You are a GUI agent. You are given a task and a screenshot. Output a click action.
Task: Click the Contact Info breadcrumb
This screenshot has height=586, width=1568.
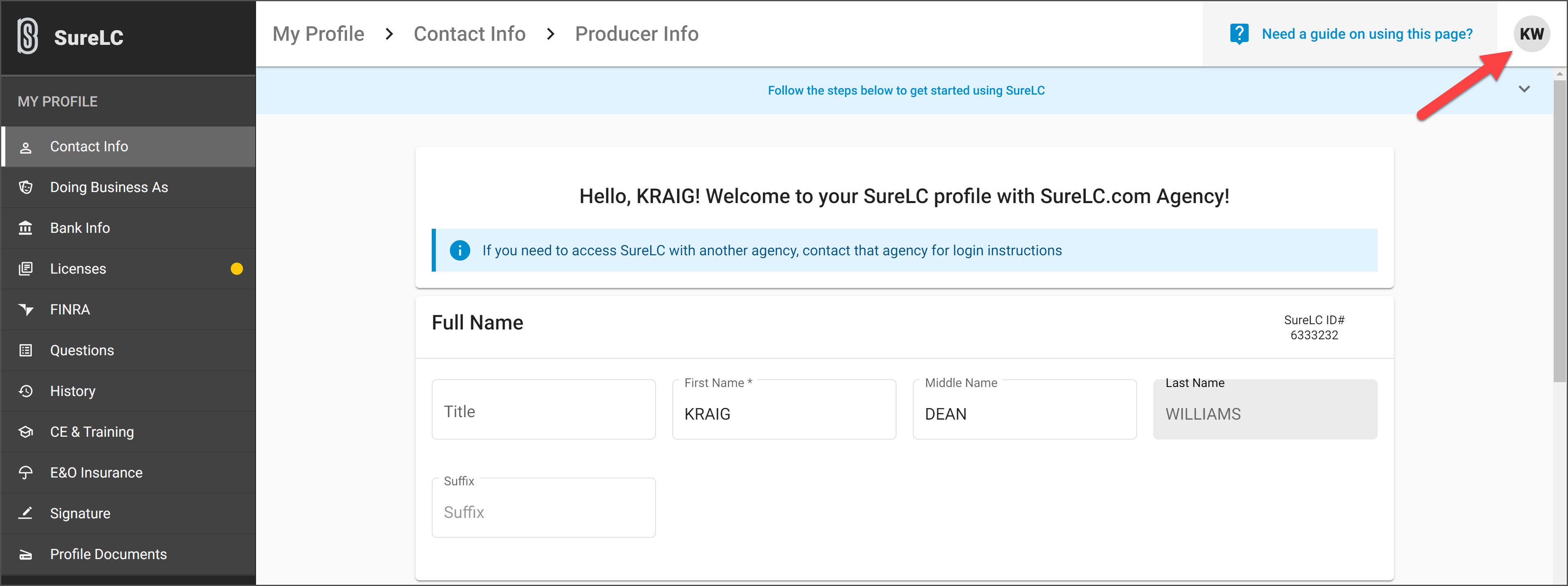(x=469, y=34)
